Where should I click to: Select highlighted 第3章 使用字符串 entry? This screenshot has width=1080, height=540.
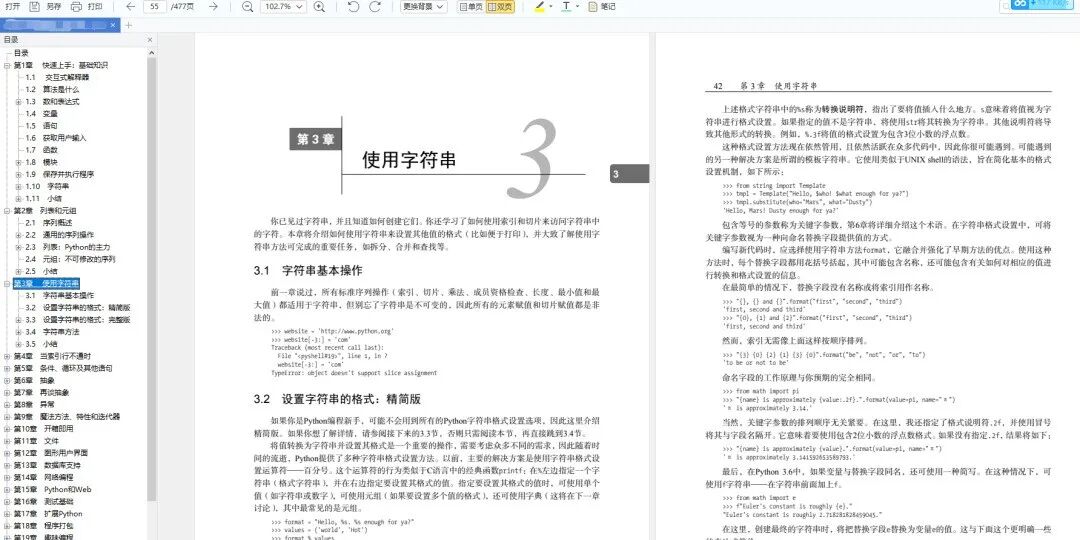tap(46, 284)
